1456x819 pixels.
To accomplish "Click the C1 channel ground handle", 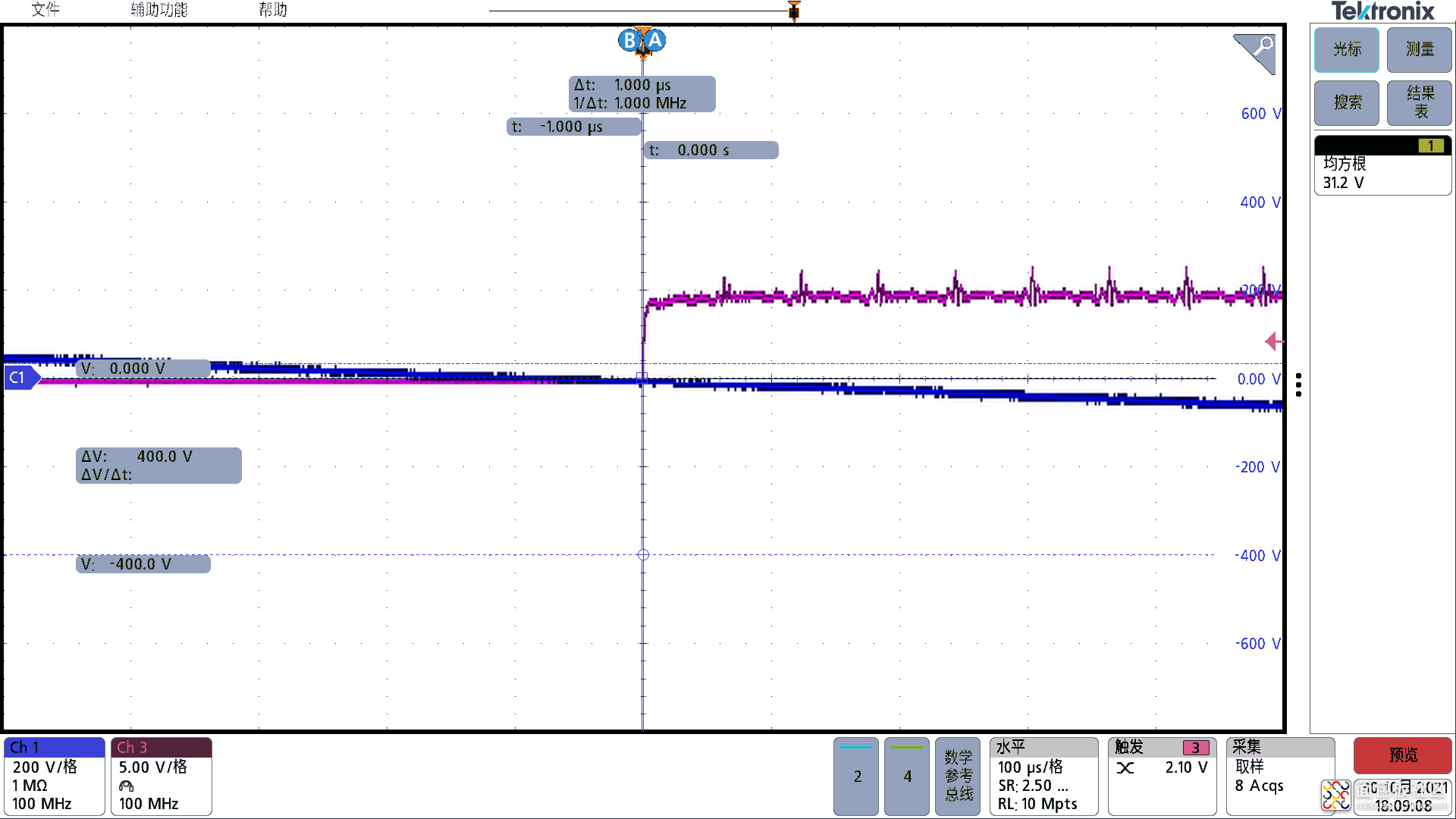I will [x=21, y=378].
